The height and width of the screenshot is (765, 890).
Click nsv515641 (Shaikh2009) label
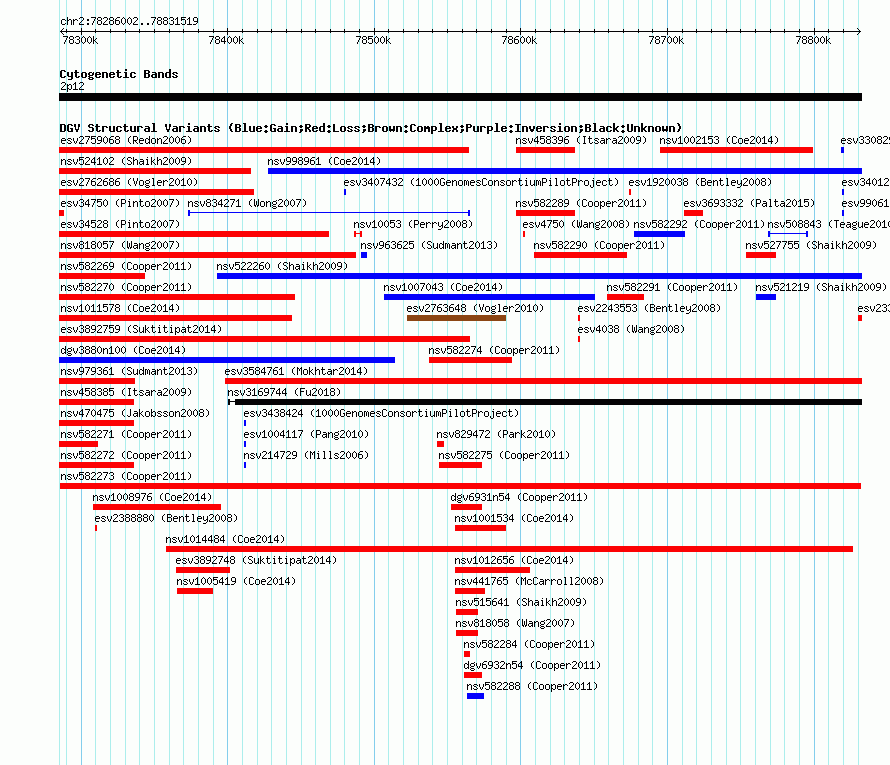point(521,602)
